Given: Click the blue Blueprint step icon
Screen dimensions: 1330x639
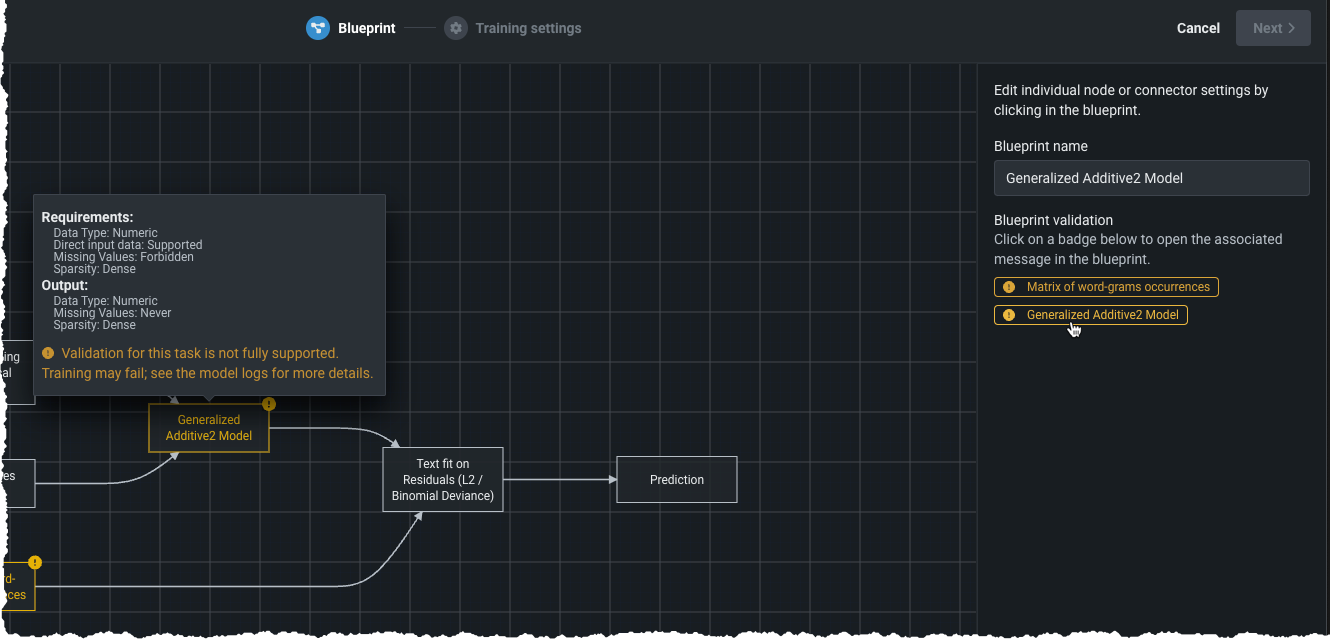Looking at the screenshot, I should [x=318, y=28].
